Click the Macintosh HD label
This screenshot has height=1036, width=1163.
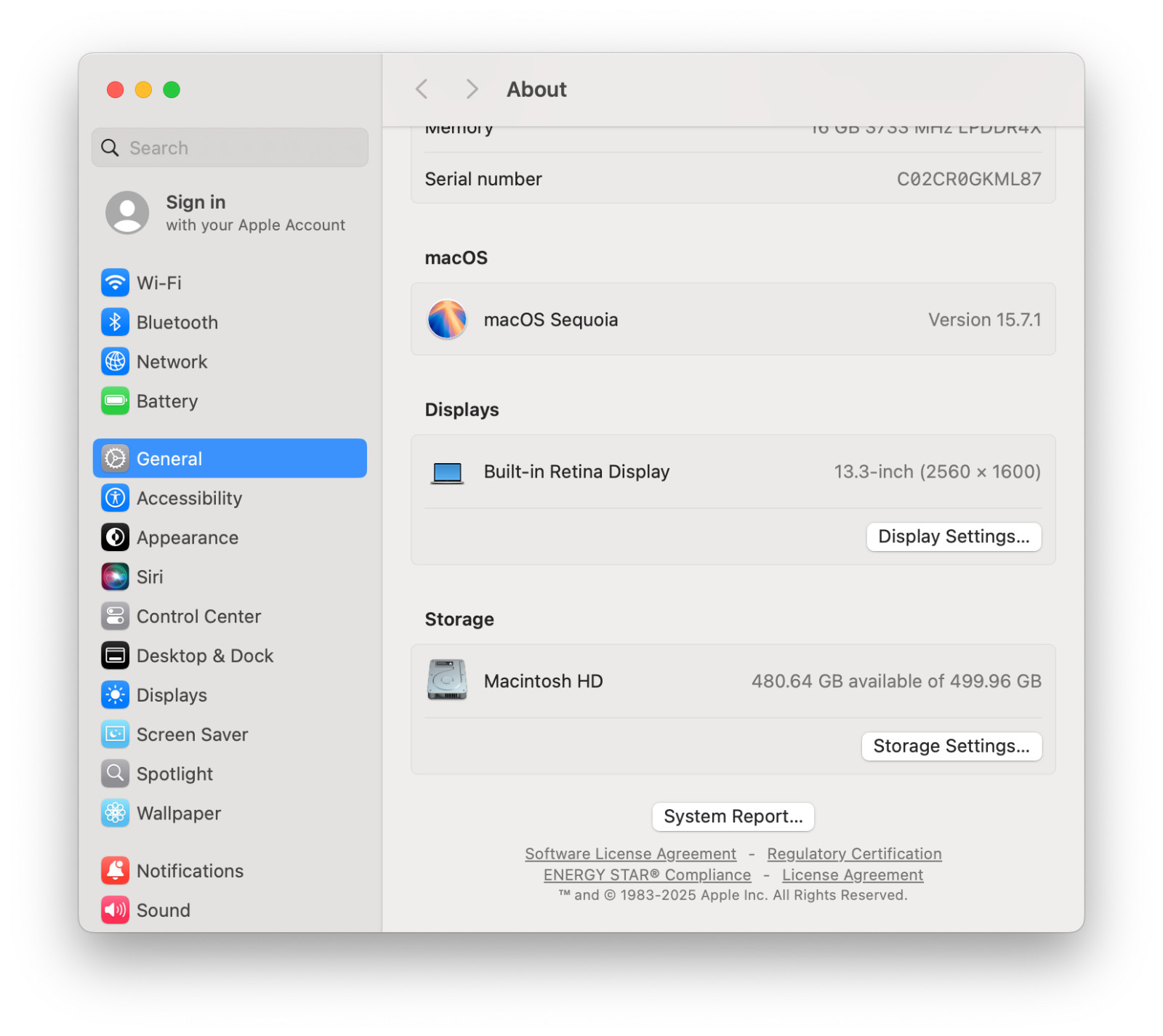coord(543,681)
